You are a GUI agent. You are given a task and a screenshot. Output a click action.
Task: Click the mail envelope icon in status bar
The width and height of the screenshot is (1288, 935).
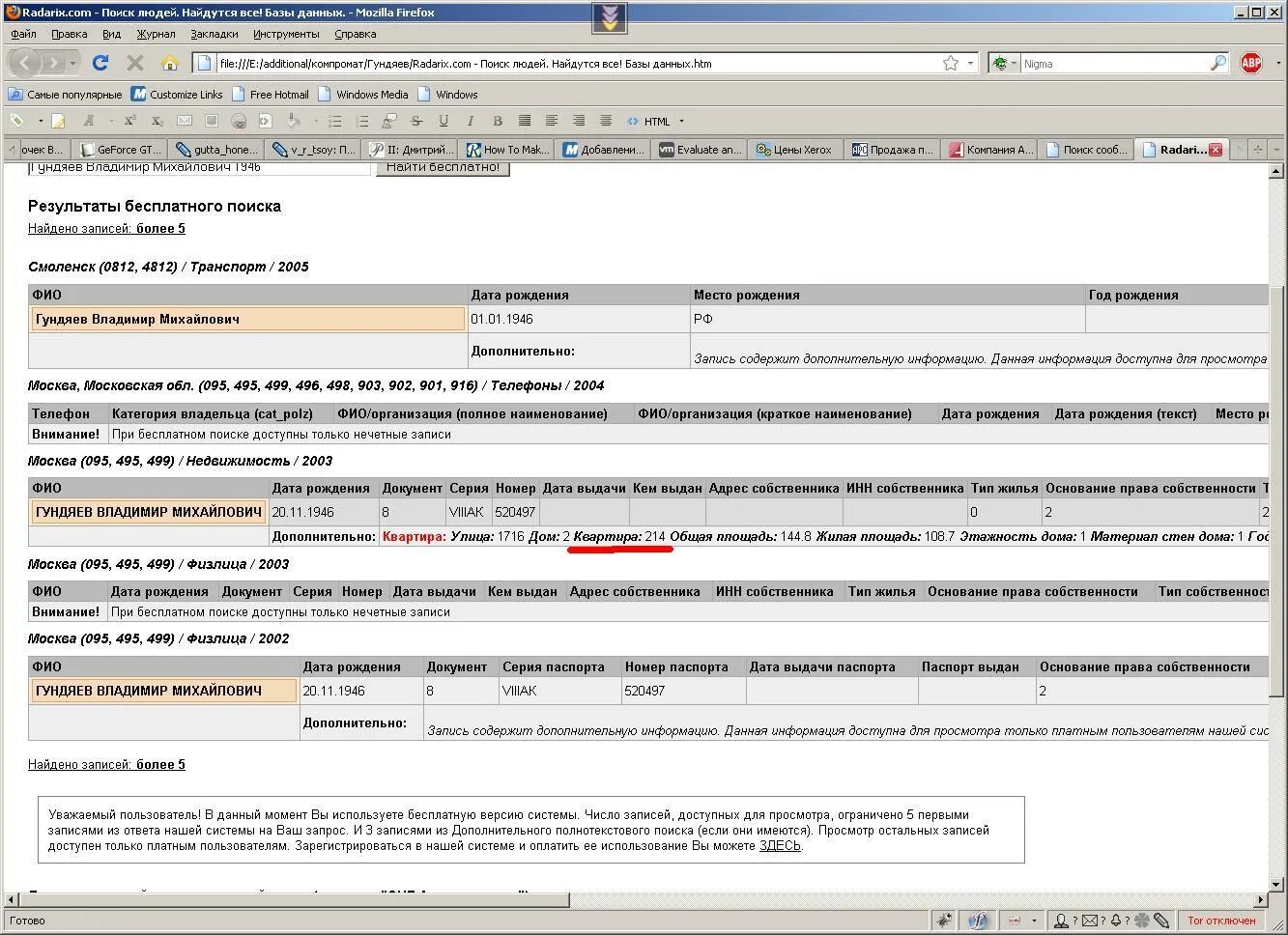(1090, 921)
